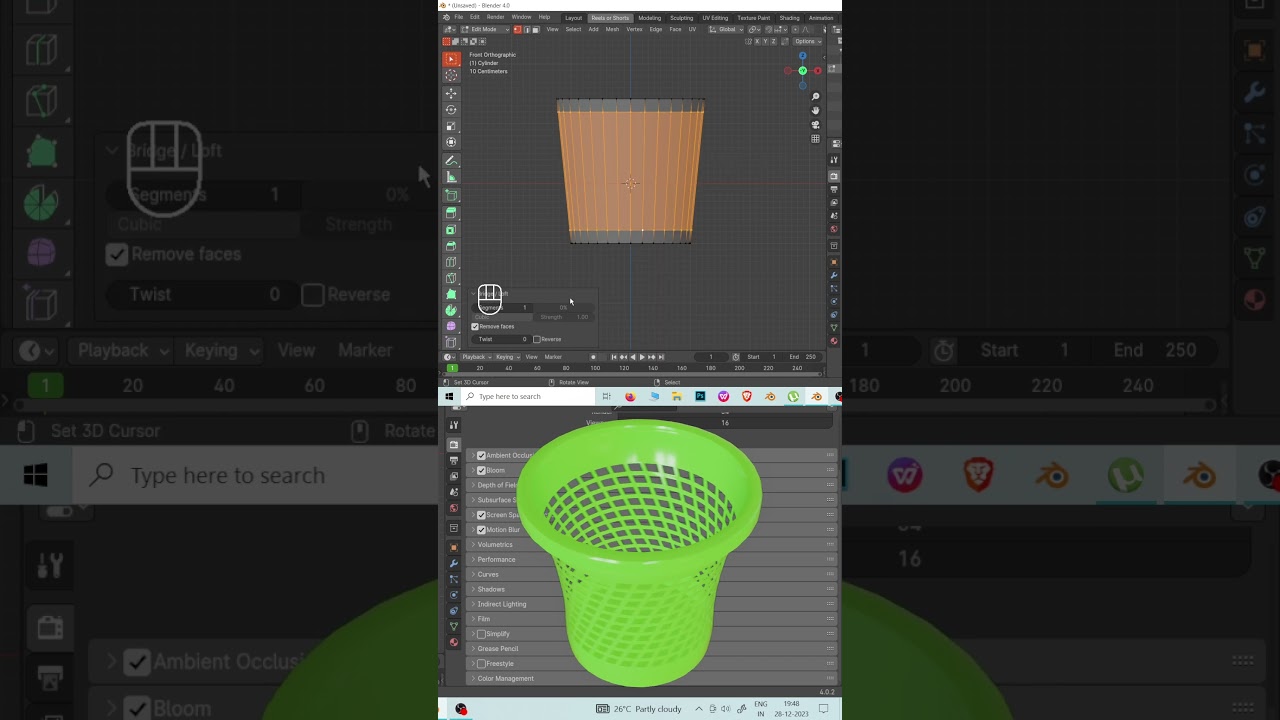This screenshot has width=1280, height=720.
Task: Open the Global orientation dropdown
Action: 728,29
